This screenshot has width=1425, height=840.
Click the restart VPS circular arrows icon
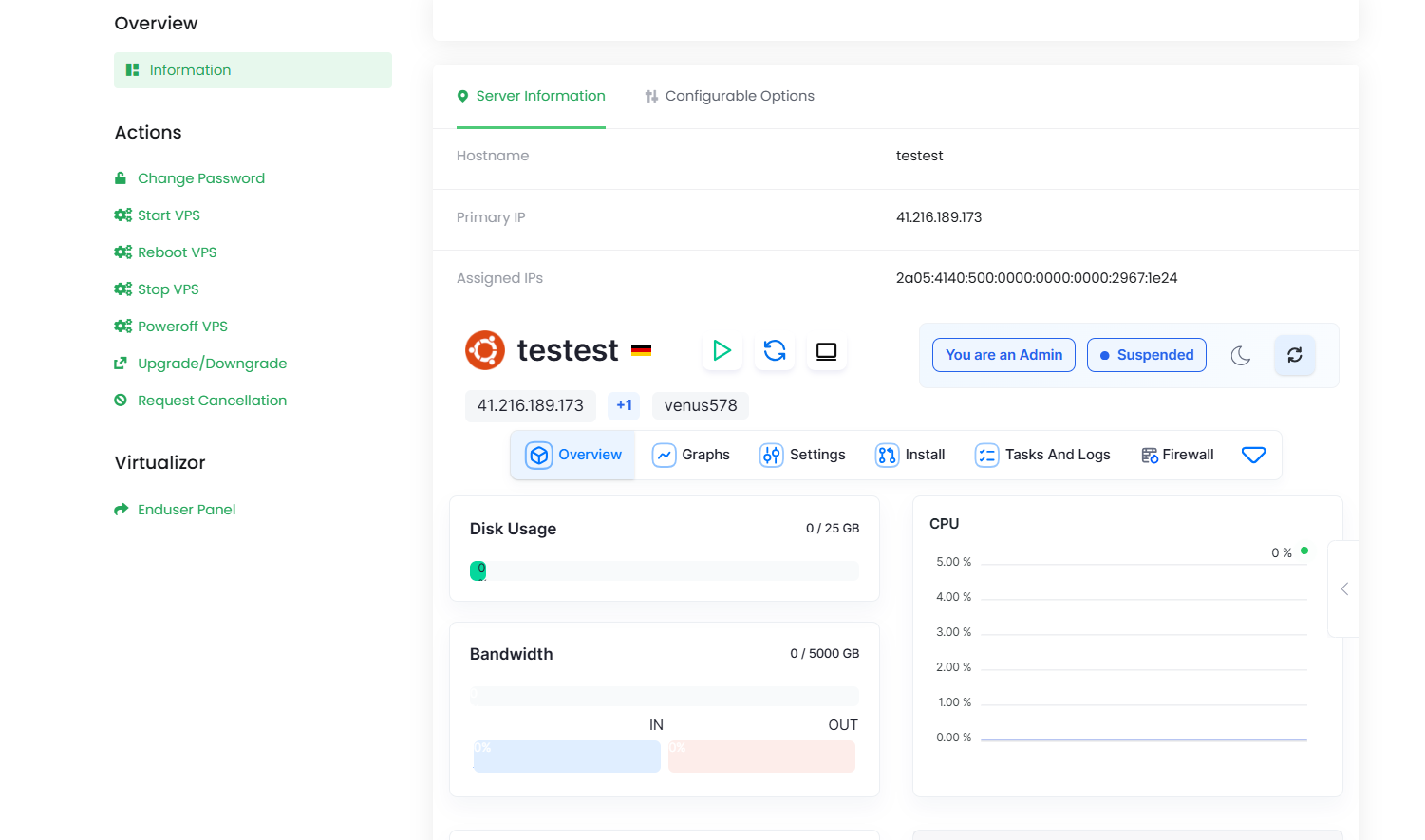(x=775, y=351)
